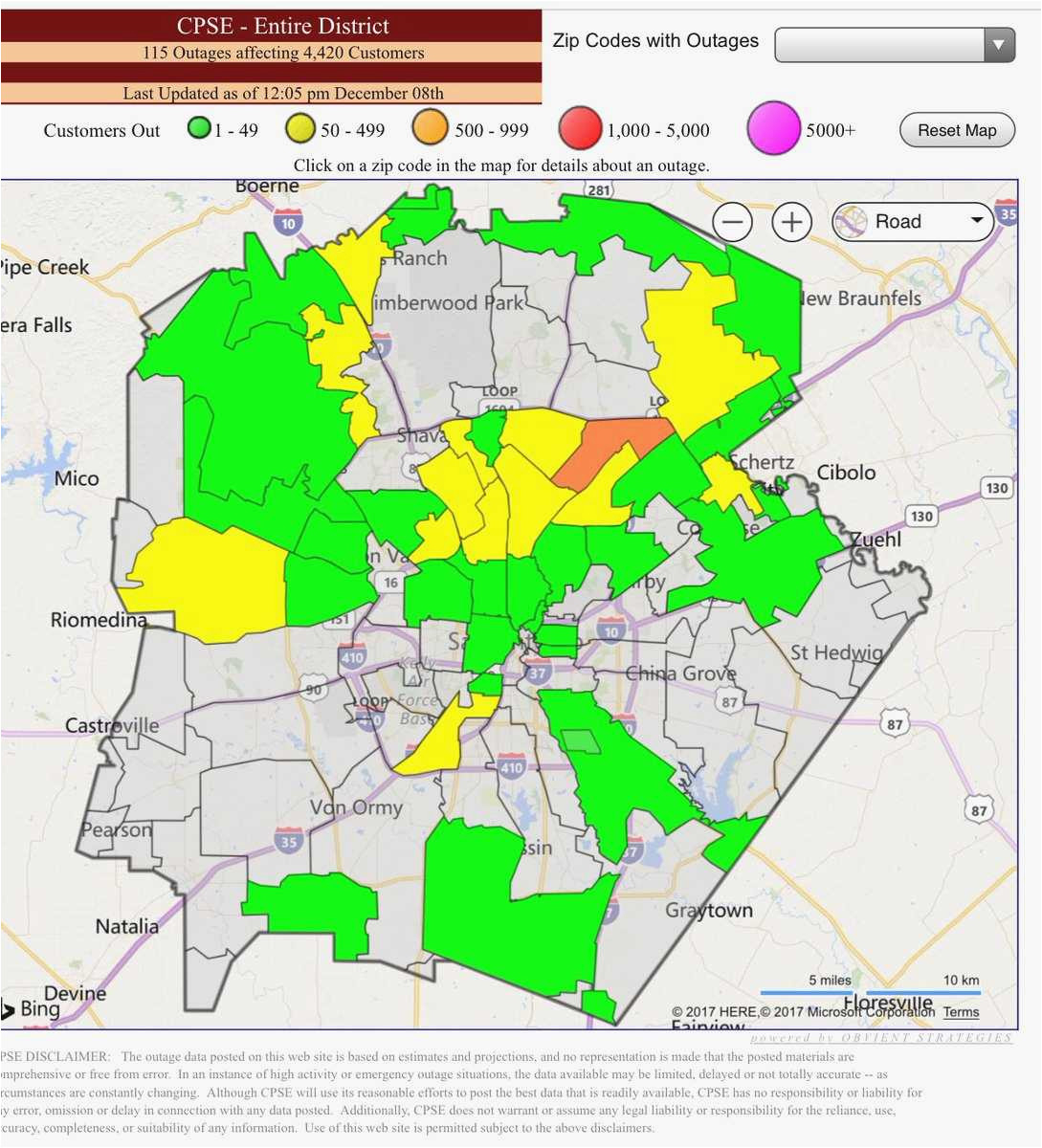Screen dimensions: 1042x1148
Task: Click the green 1 - 49 legend circle
Action: point(199,128)
